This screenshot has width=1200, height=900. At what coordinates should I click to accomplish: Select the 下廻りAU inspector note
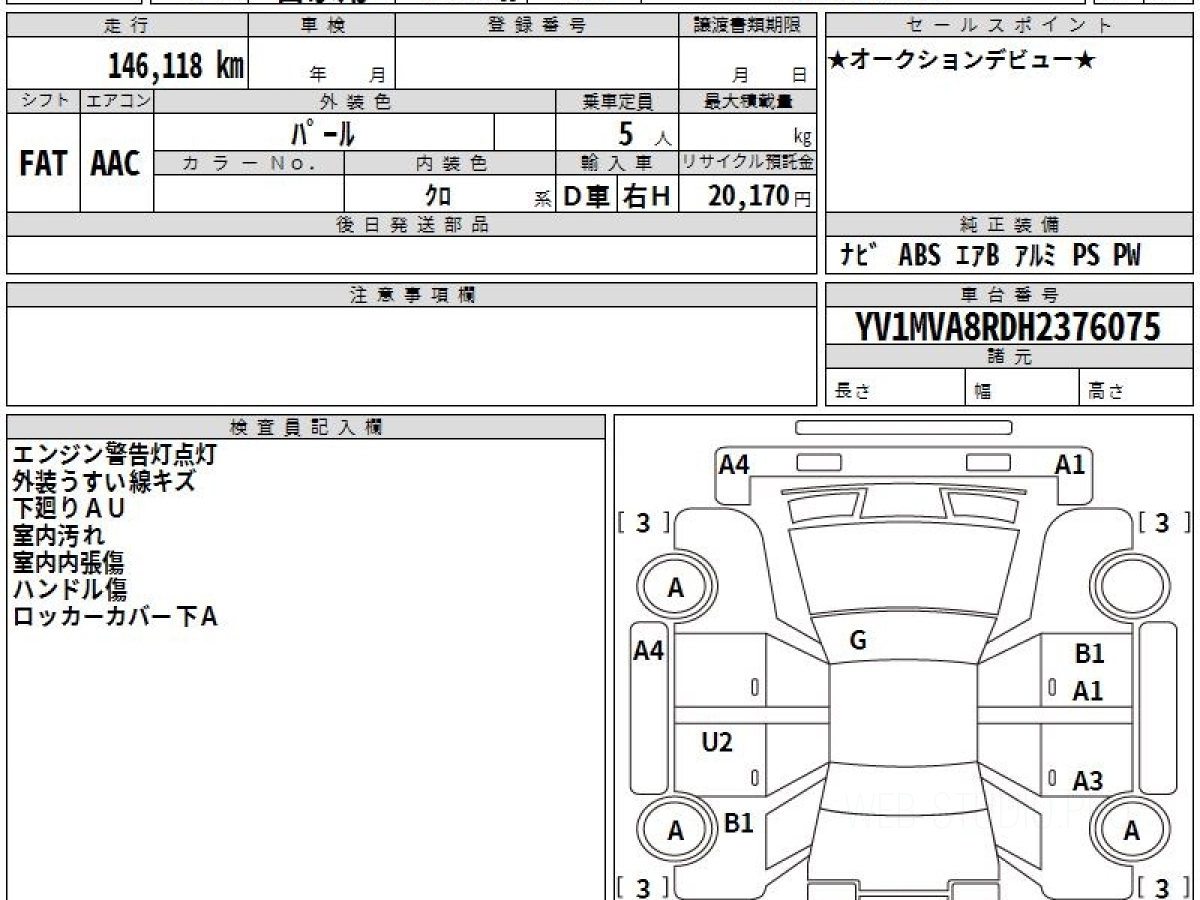68,508
